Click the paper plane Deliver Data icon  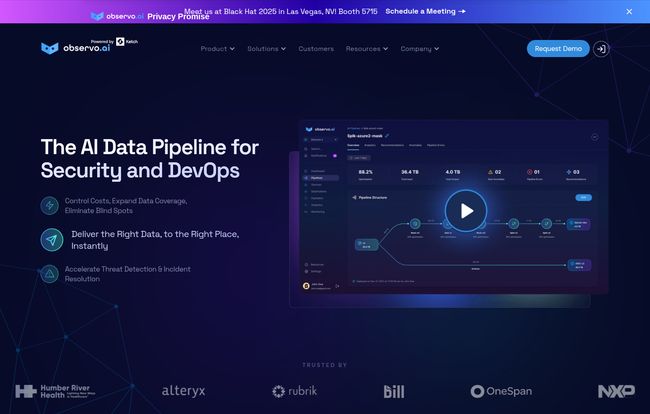point(51,240)
